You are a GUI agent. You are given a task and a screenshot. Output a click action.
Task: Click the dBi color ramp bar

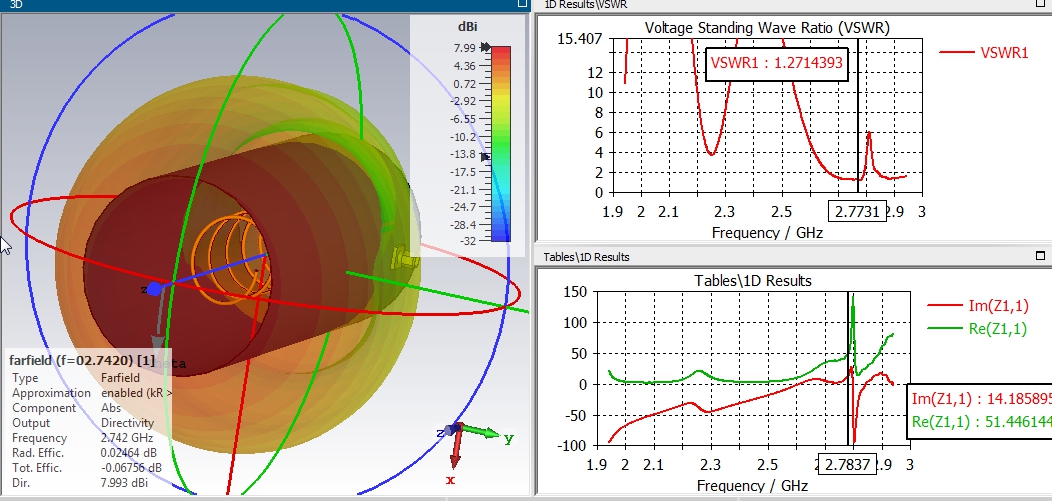coord(501,144)
